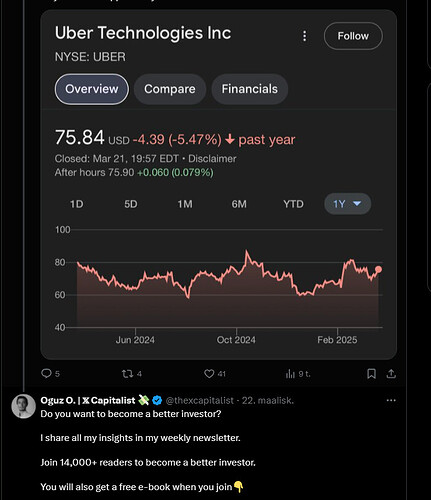Select the 1D time range

click(x=76, y=204)
